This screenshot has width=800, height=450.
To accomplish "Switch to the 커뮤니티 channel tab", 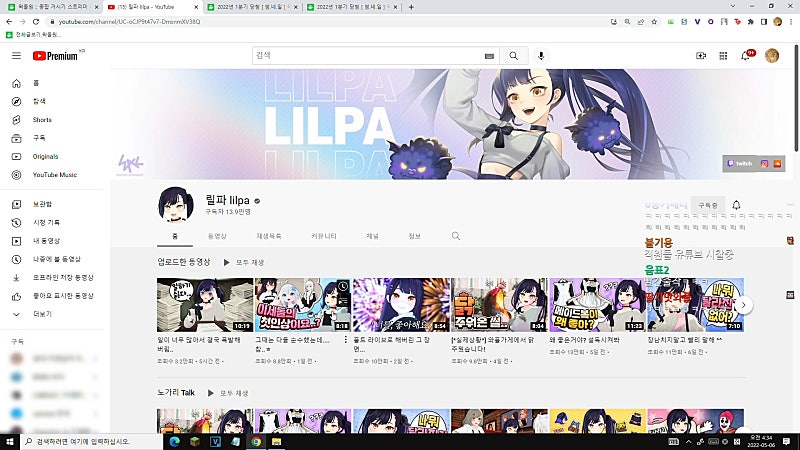I will (x=323, y=236).
